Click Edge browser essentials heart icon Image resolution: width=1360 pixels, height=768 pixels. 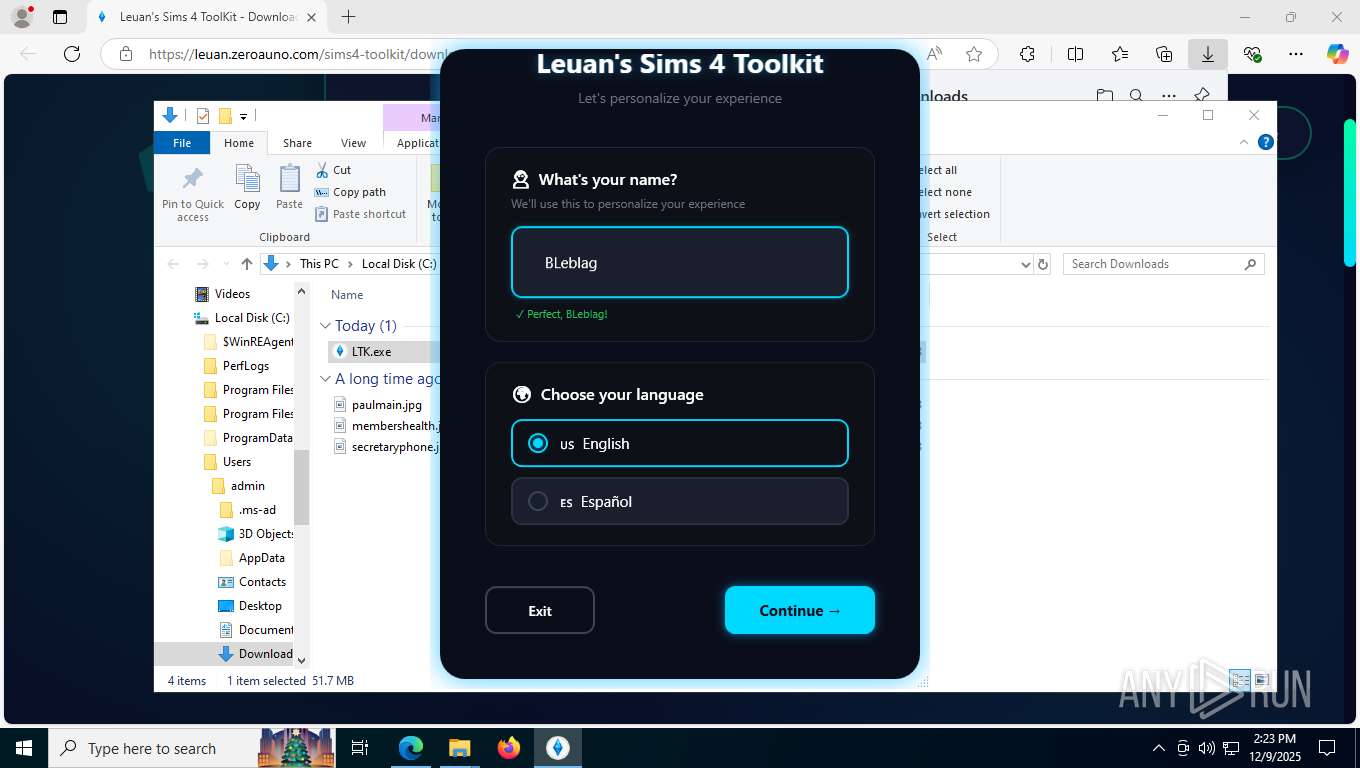coord(1252,54)
